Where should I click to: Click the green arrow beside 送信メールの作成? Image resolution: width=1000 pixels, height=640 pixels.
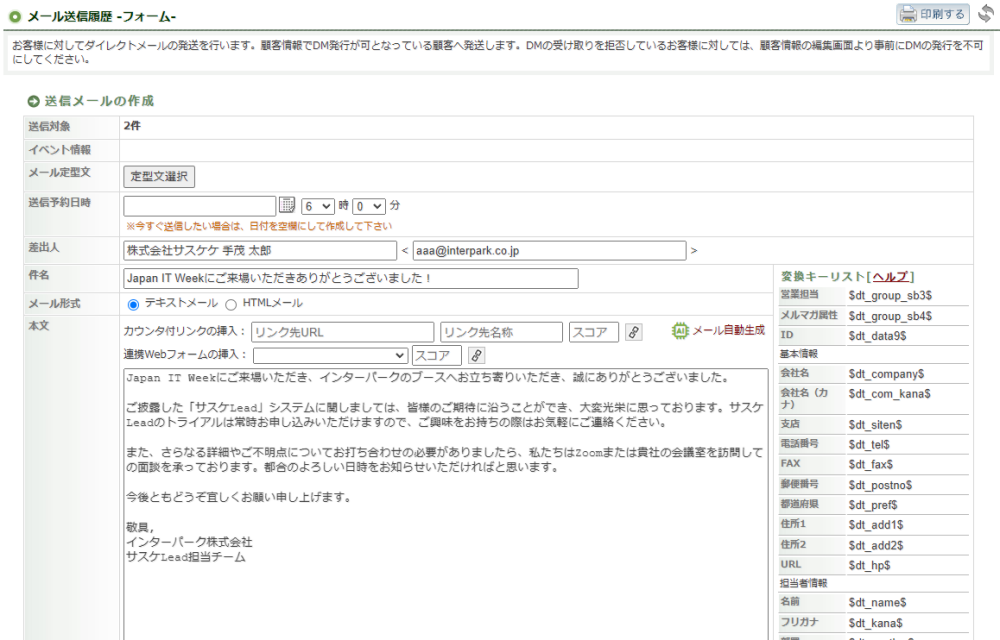click(34, 101)
